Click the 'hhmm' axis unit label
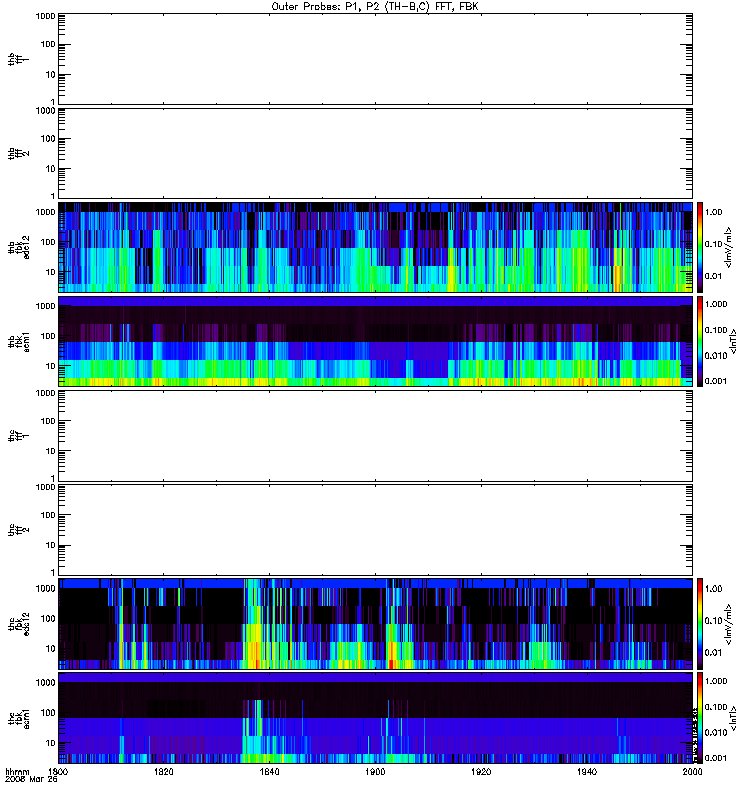750x800 pixels. (17, 771)
